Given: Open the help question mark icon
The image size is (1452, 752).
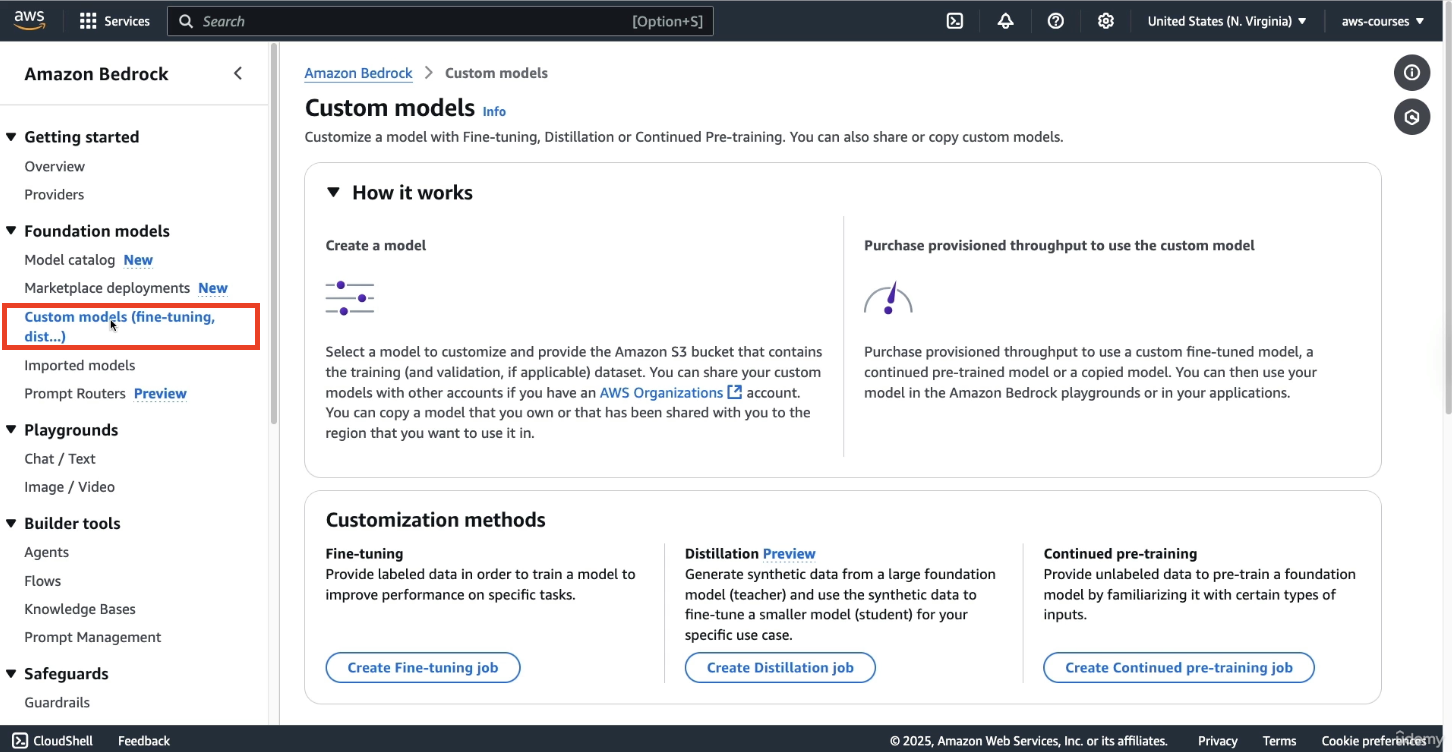Looking at the screenshot, I should click(1056, 21).
